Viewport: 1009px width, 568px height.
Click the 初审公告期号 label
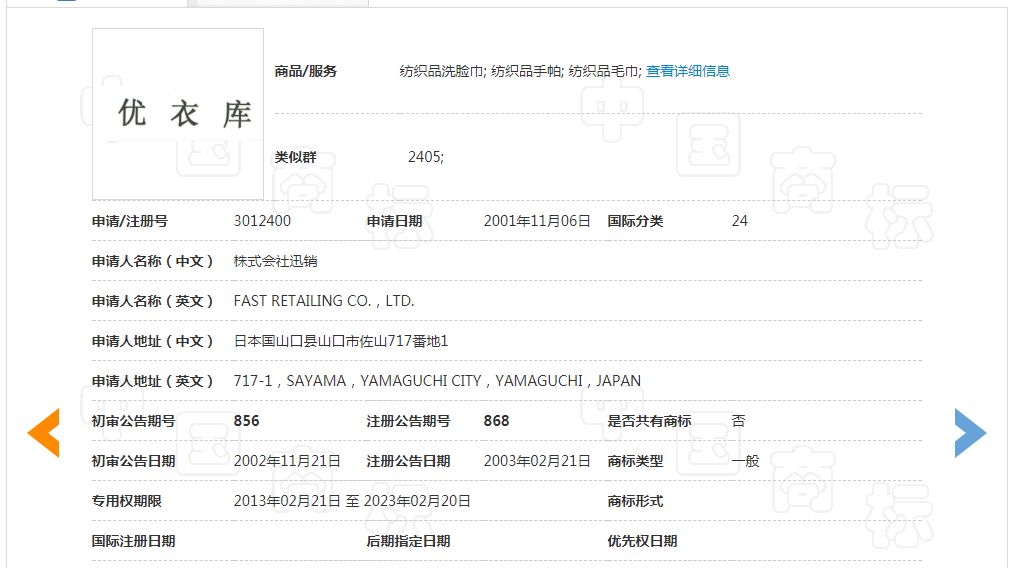tap(133, 421)
